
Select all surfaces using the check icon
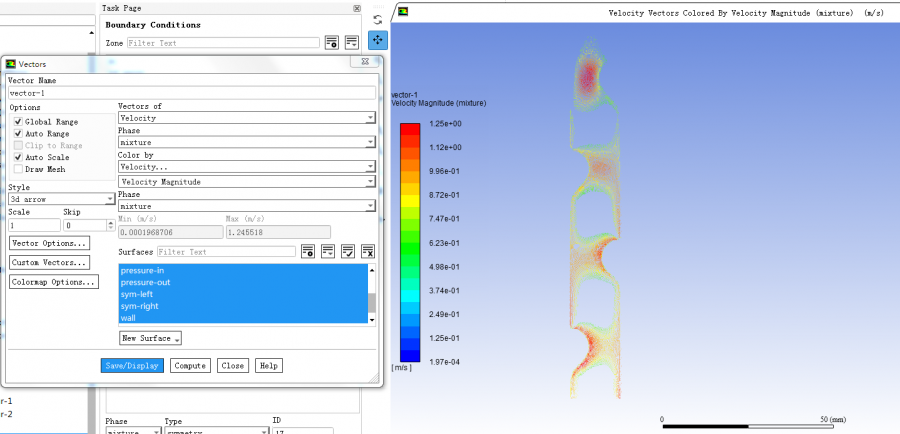click(348, 251)
